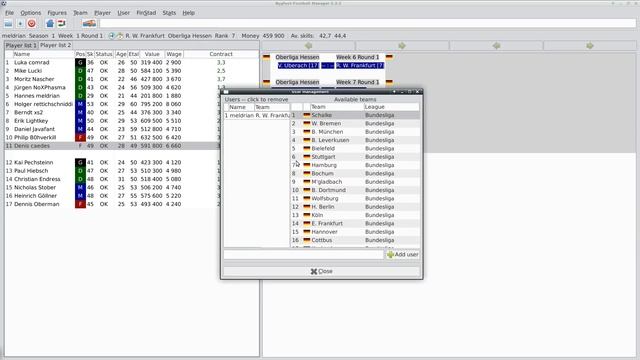This screenshot has width=640, height=360.
Task: Click the blue M position badge of Erik Lightkey
Action: point(80,121)
